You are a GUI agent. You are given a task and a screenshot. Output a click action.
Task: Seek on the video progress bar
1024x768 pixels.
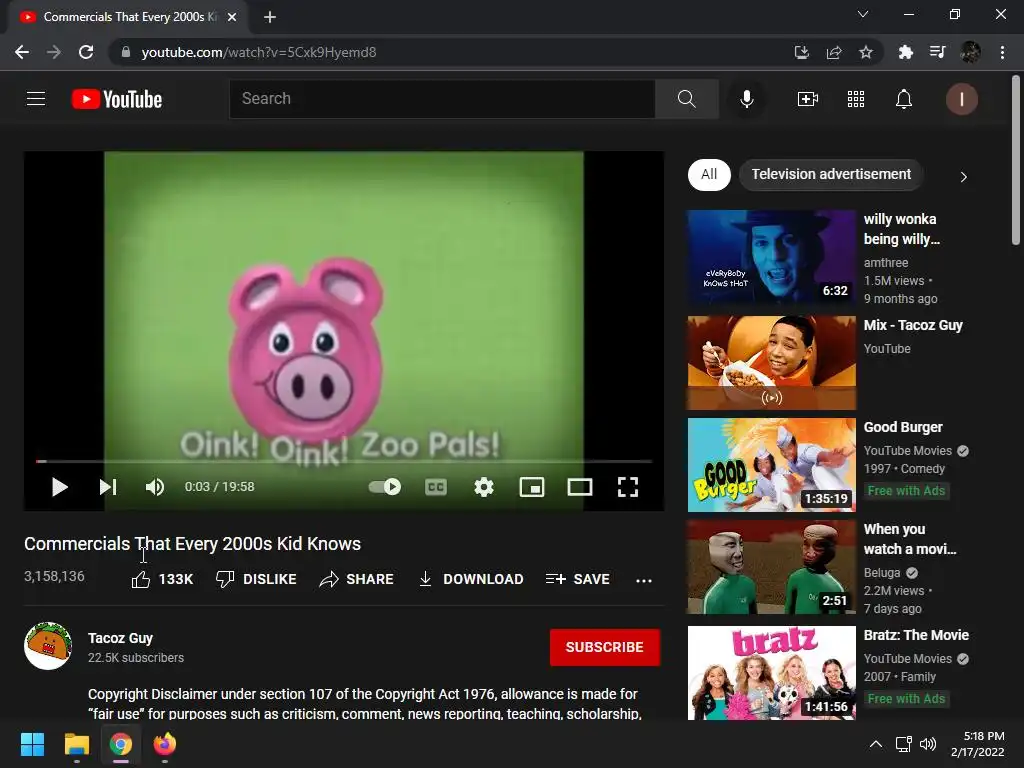pyautogui.click(x=344, y=461)
